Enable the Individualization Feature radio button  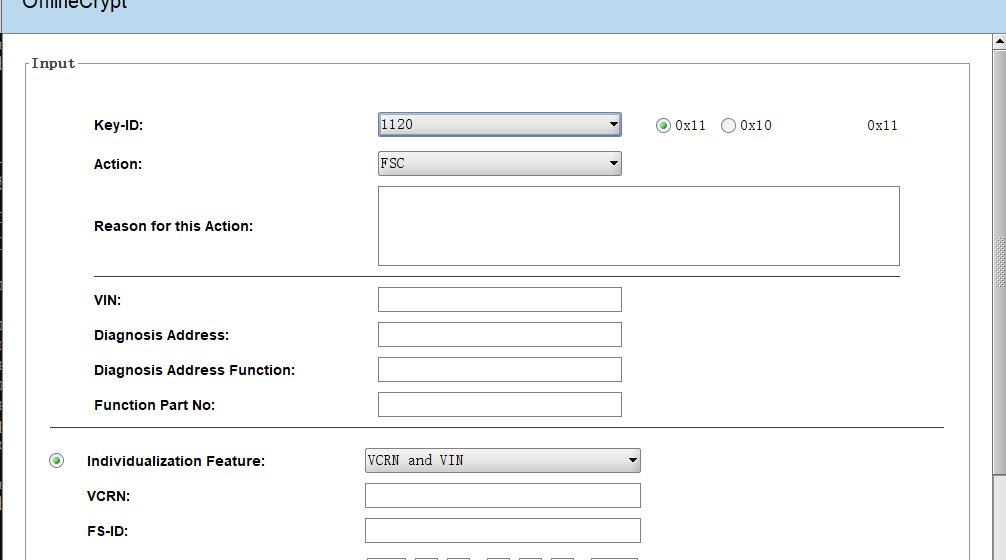57,461
